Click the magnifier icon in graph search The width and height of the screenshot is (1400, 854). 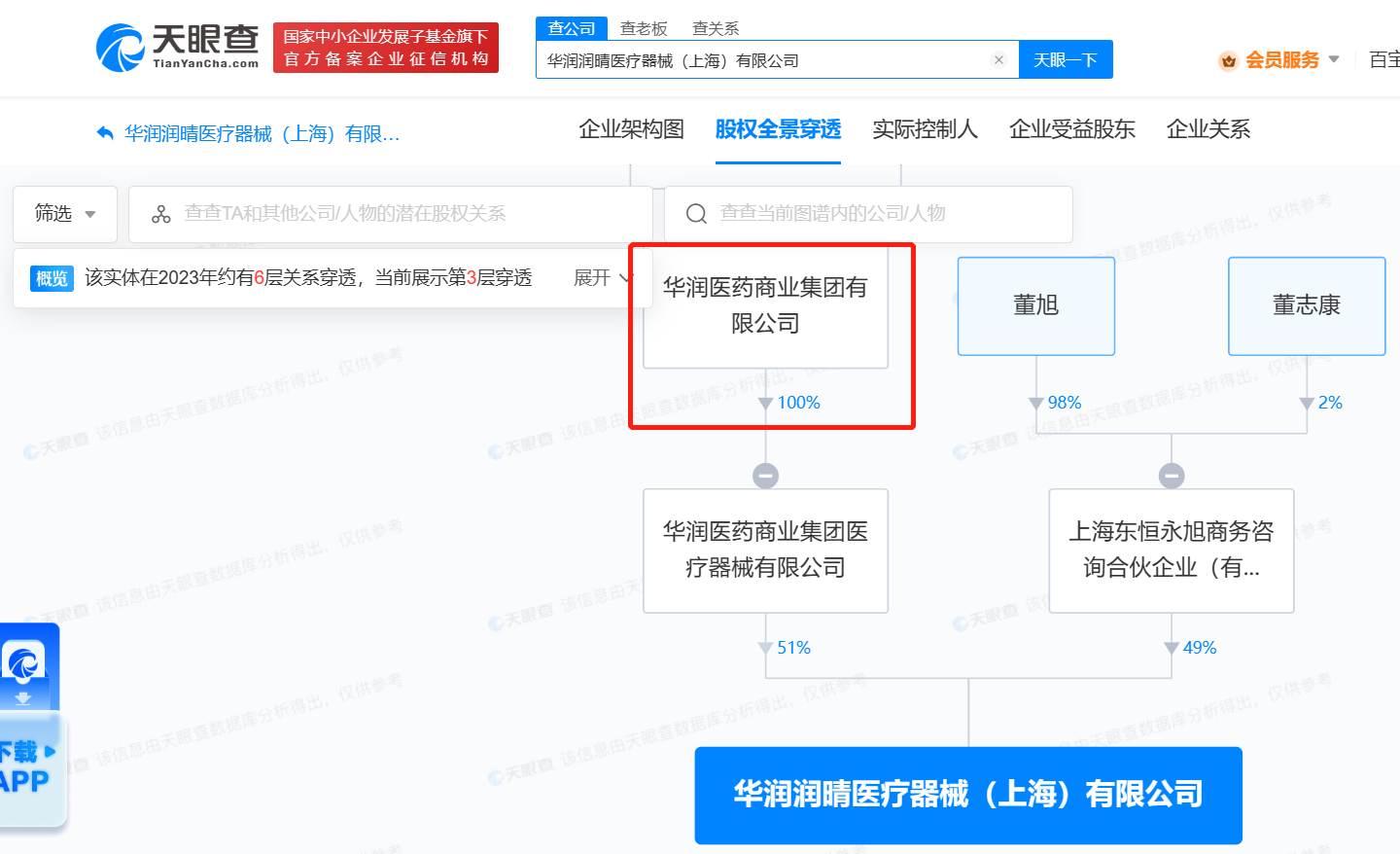[x=696, y=214]
